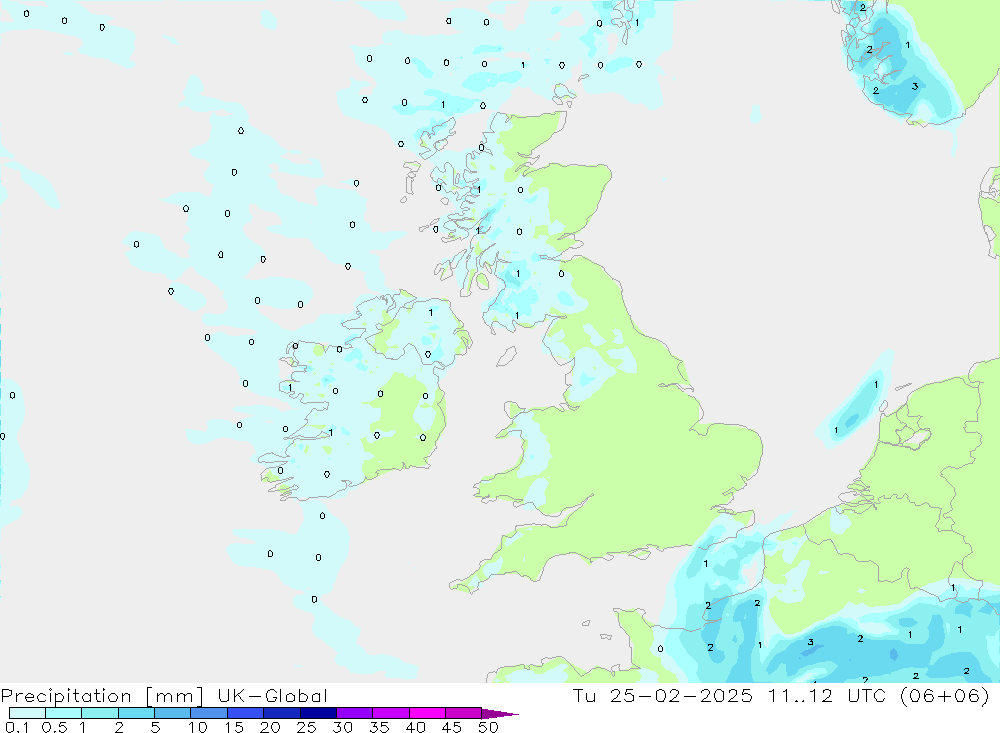
Task: Click the above-50 arrow tip of legend
Action: pyautogui.click(x=500, y=714)
